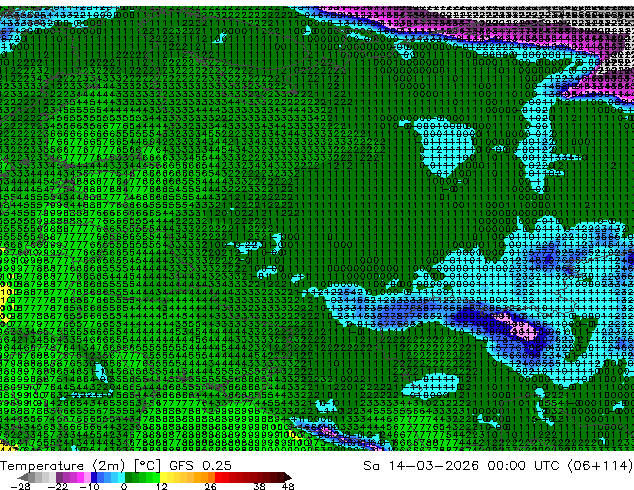Click the dark green legend swatch at 0
The height and width of the screenshot is (490, 634).
129,477
